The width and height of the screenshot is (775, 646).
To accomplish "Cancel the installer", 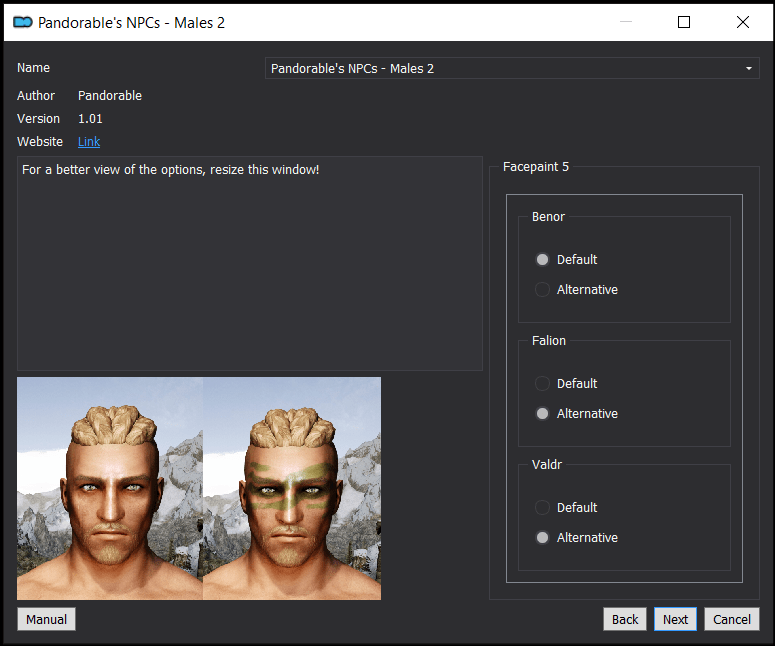I will pyautogui.click(x=732, y=619).
